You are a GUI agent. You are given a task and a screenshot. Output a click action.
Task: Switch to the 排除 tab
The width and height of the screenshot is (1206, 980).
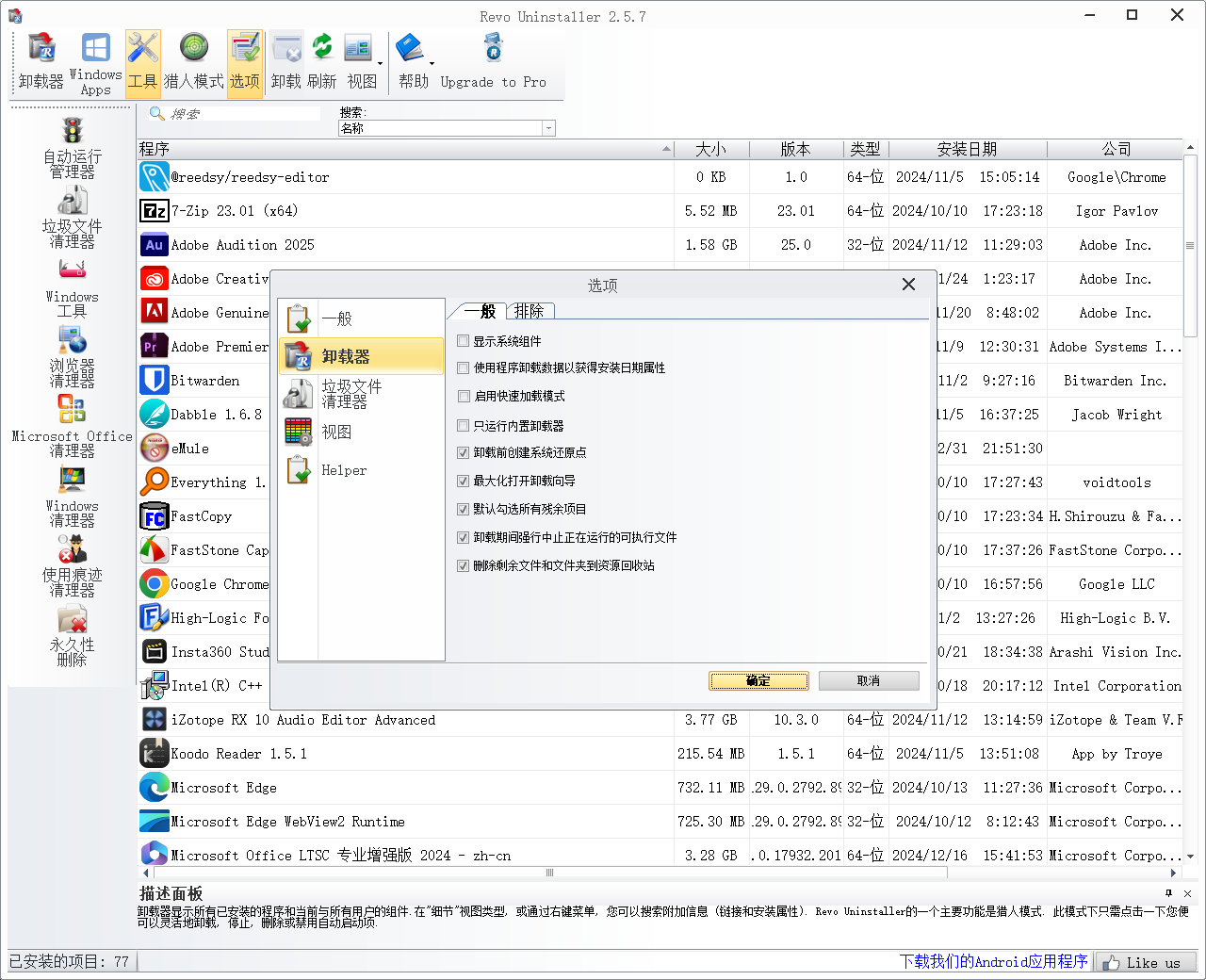click(x=530, y=311)
